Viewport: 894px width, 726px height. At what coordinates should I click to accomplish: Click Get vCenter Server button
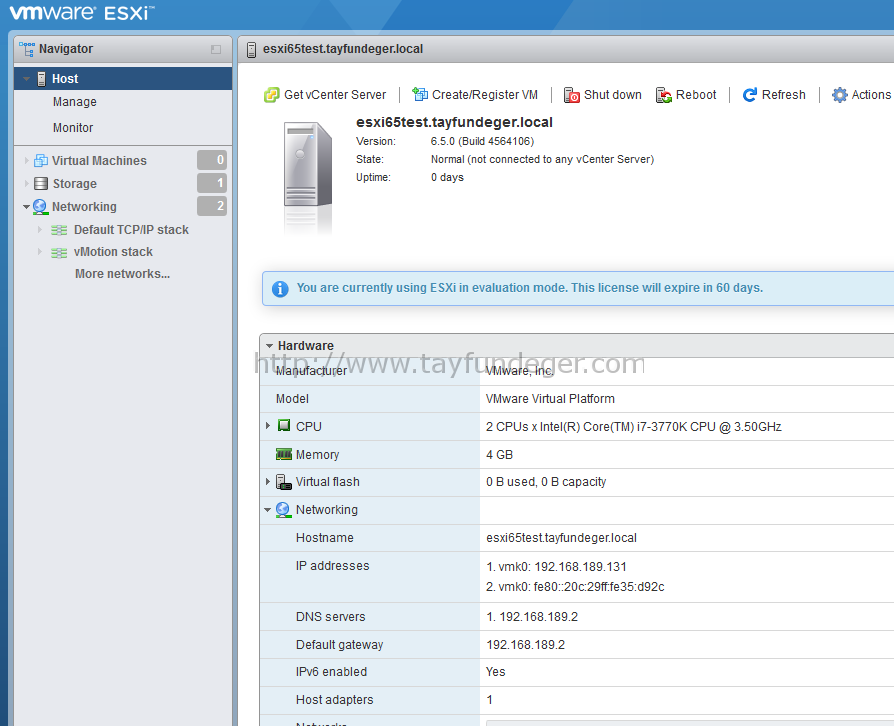pos(325,95)
